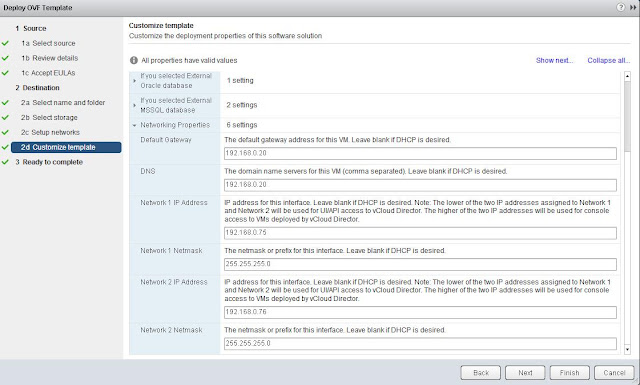This screenshot has width=640, height=385.
Task: Expand the External Oracle database section
Action: 134,81
